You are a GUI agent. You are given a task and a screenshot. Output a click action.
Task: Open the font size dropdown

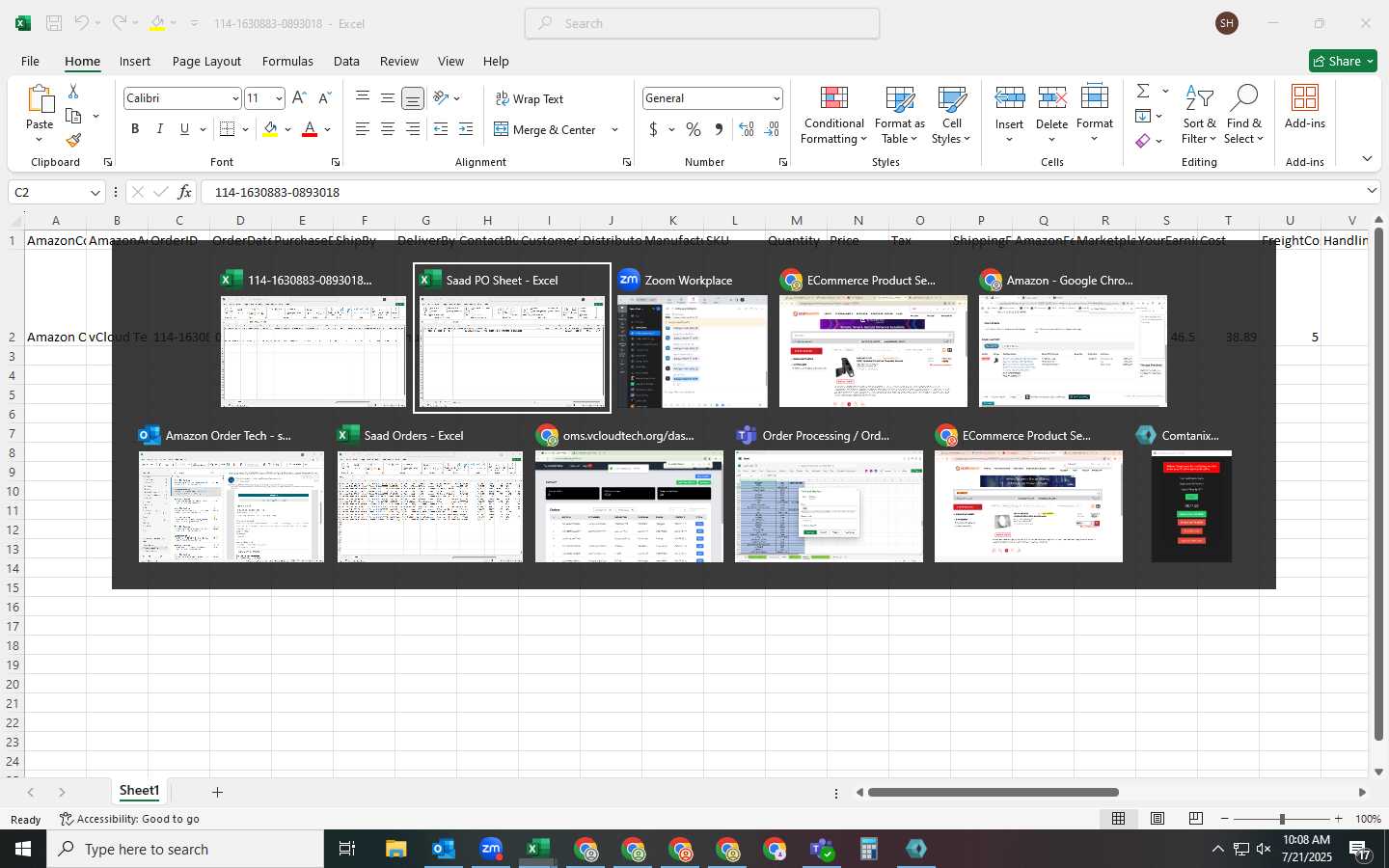(x=279, y=98)
